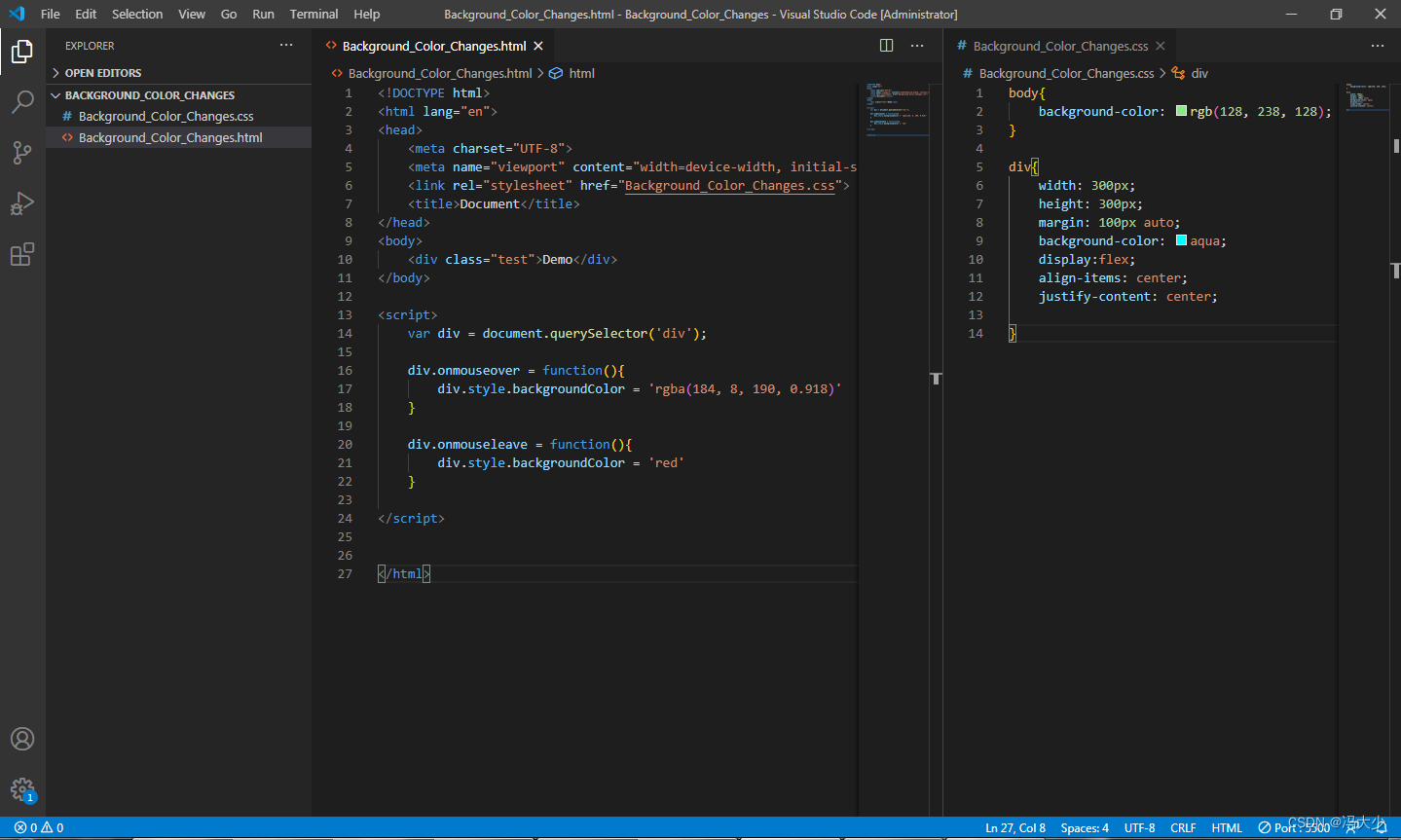Screen dimensions: 1401x840
Task: Open More Actions for the HTML editor group
Action: [x=917, y=46]
